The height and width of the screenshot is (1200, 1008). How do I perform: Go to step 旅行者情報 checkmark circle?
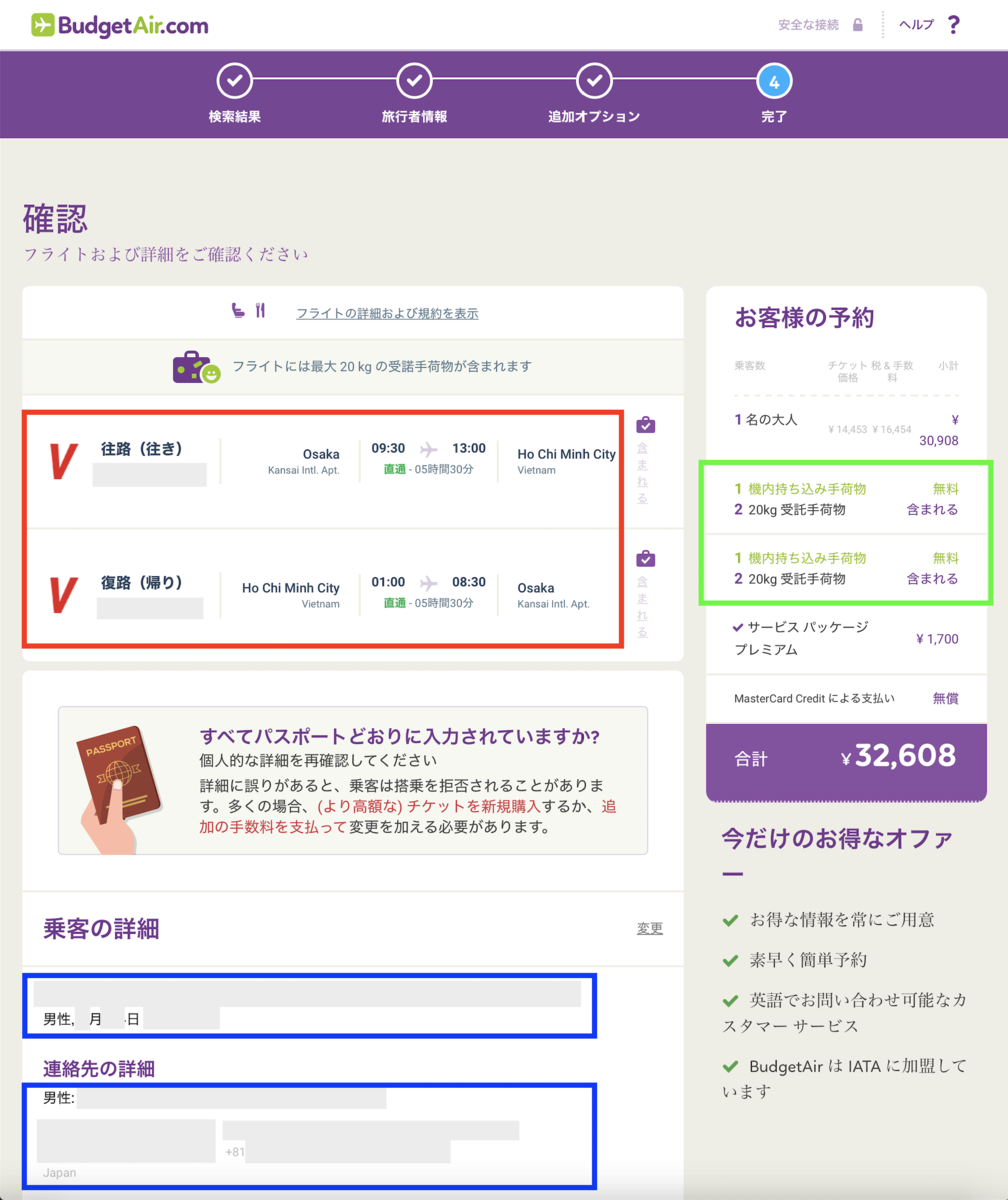(x=414, y=80)
